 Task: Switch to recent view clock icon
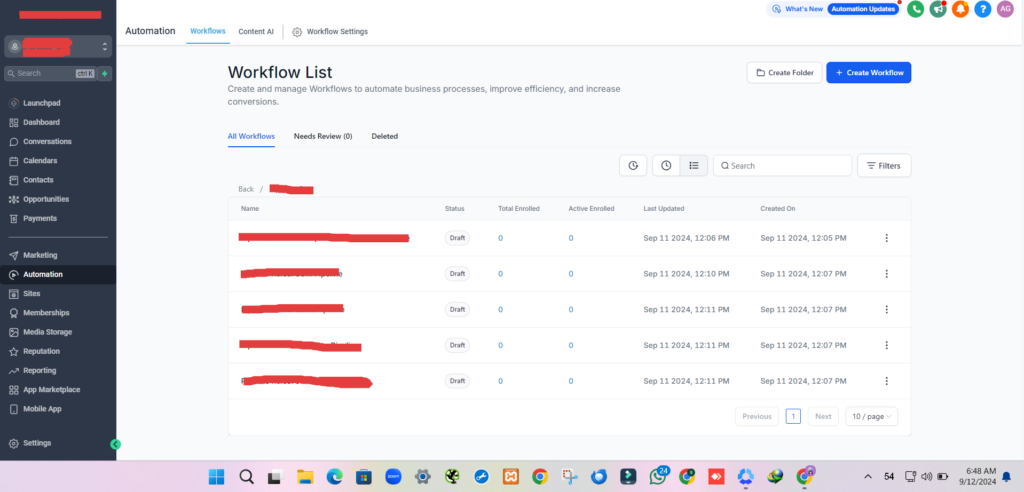pos(666,165)
